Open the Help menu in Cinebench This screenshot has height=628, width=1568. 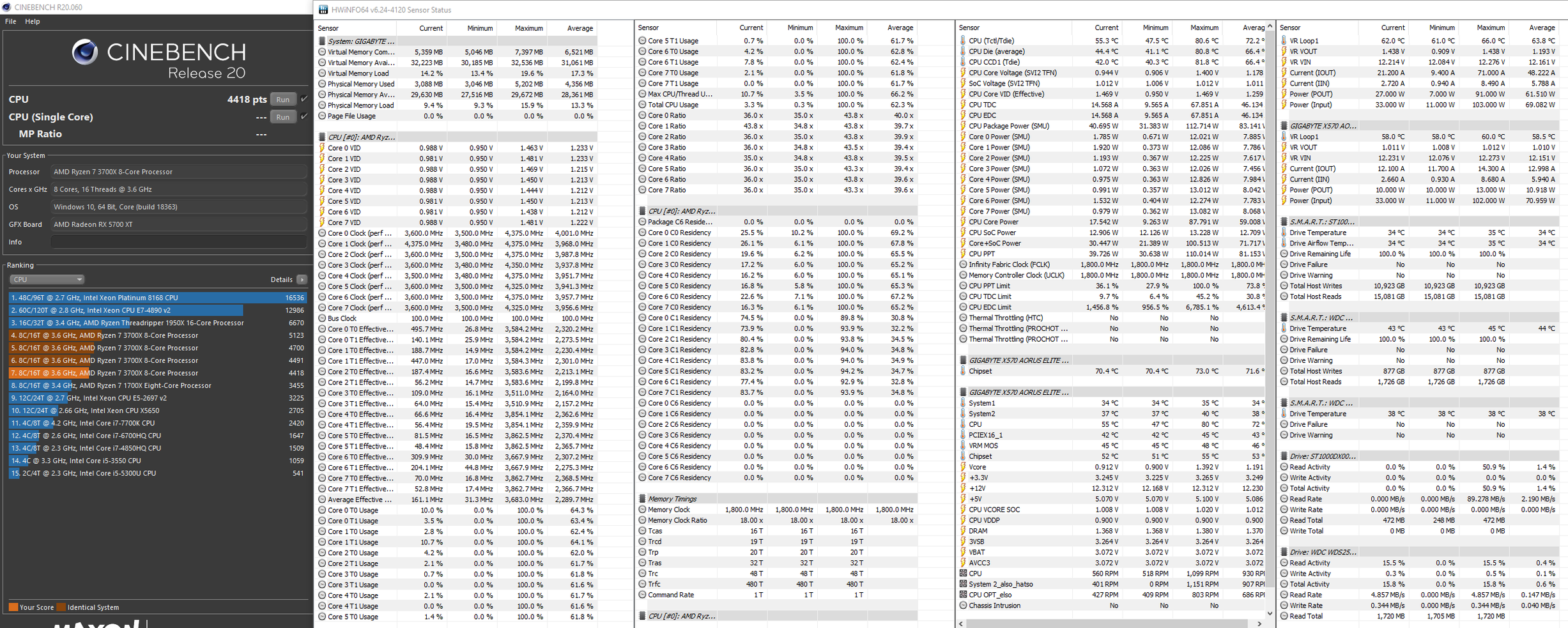point(33,21)
